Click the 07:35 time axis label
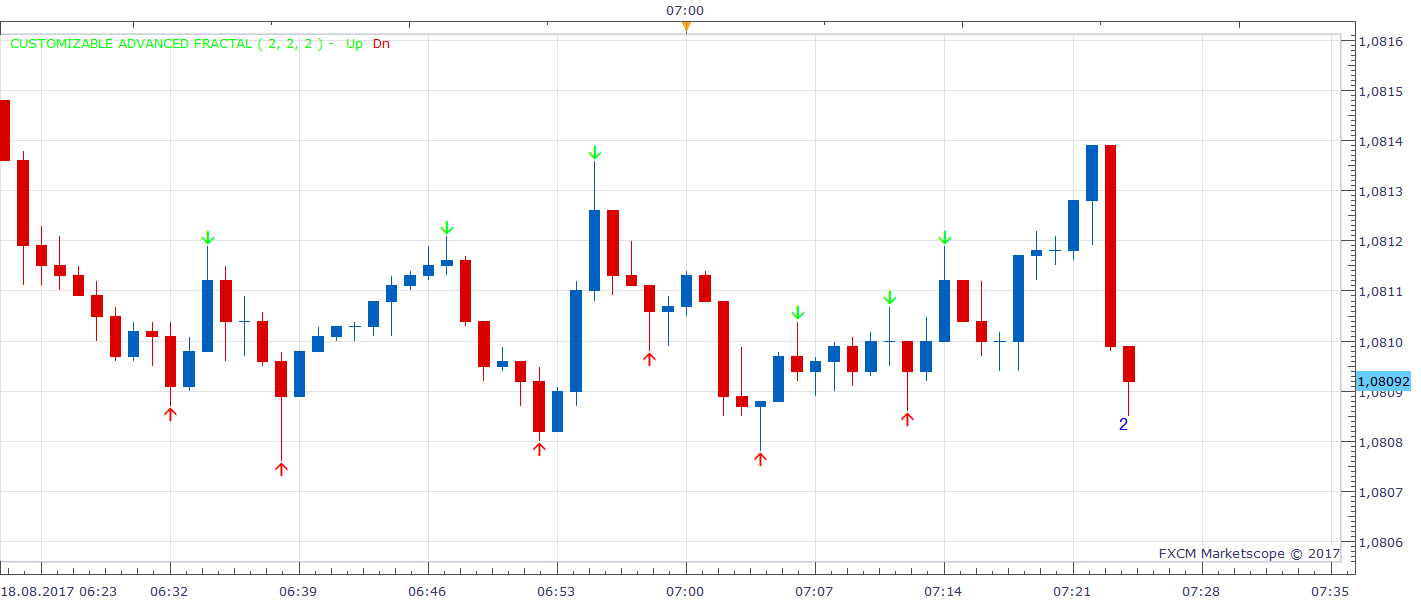Image resolution: width=1421 pixels, height=604 pixels. click(1330, 592)
